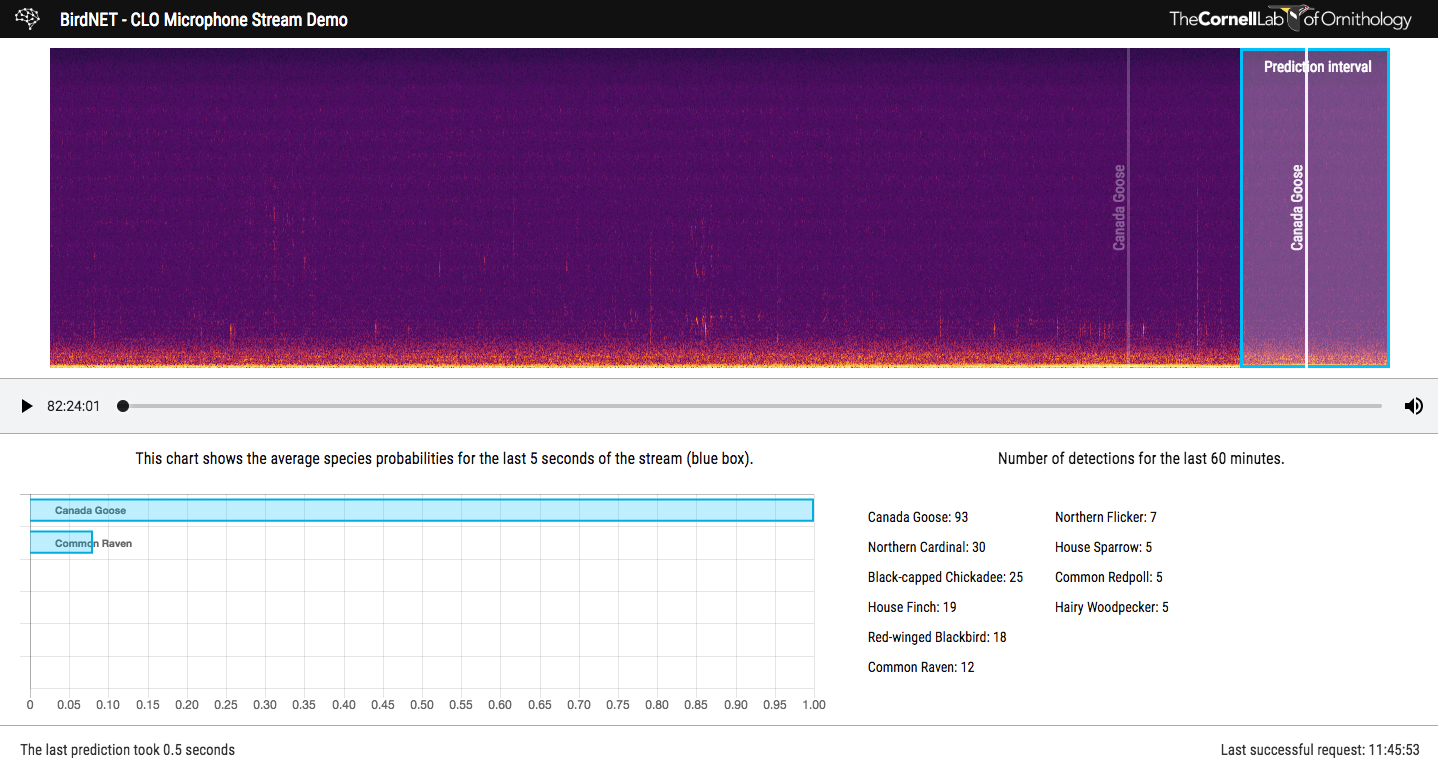Click 'Black-capped Chickadee: 25' detection entry
1438x763 pixels.
[945, 577]
